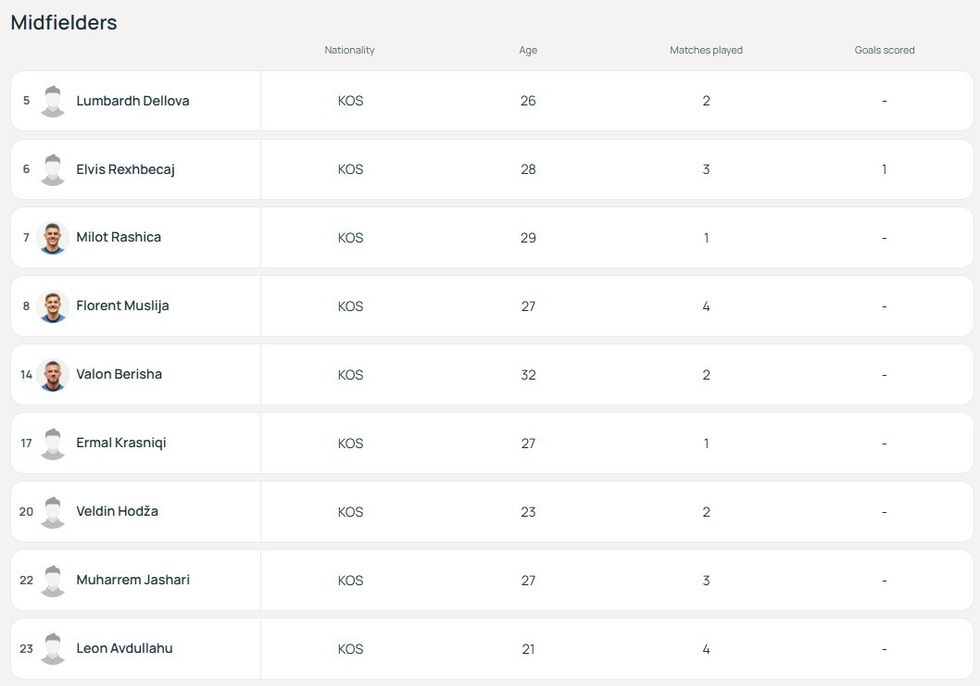Open Florent Muslija's profile photo
Viewport: 980px width, 686px height.
pyautogui.click(x=52, y=306)
